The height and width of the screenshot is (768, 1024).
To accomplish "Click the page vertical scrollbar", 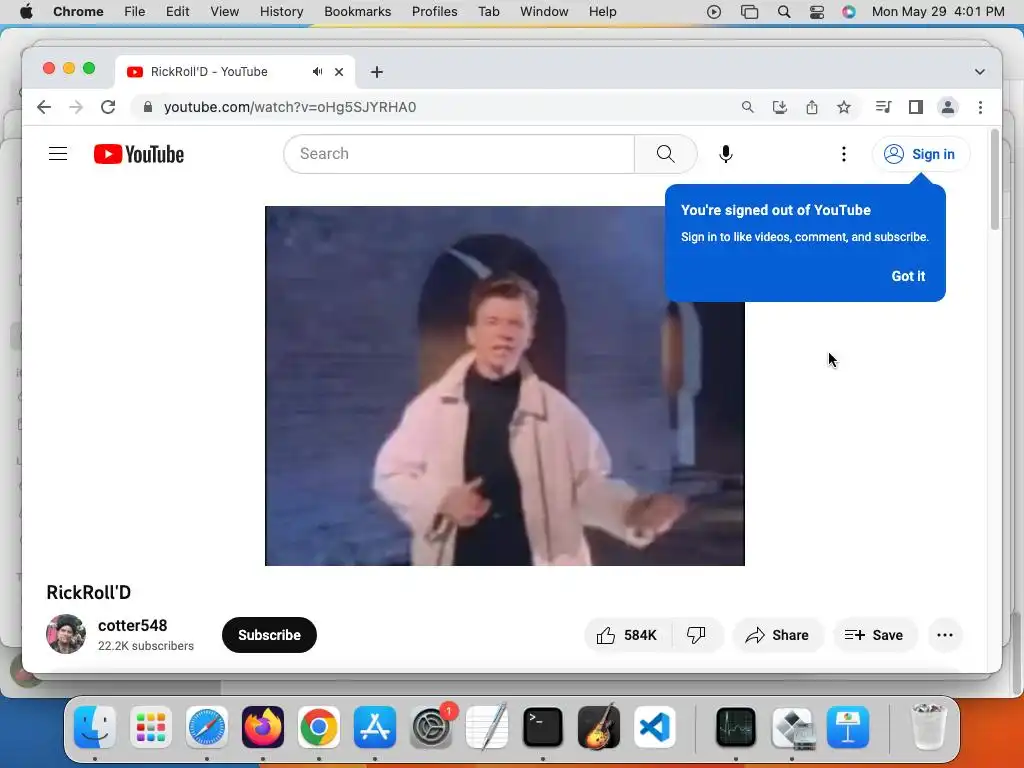I will coord(995,180).
